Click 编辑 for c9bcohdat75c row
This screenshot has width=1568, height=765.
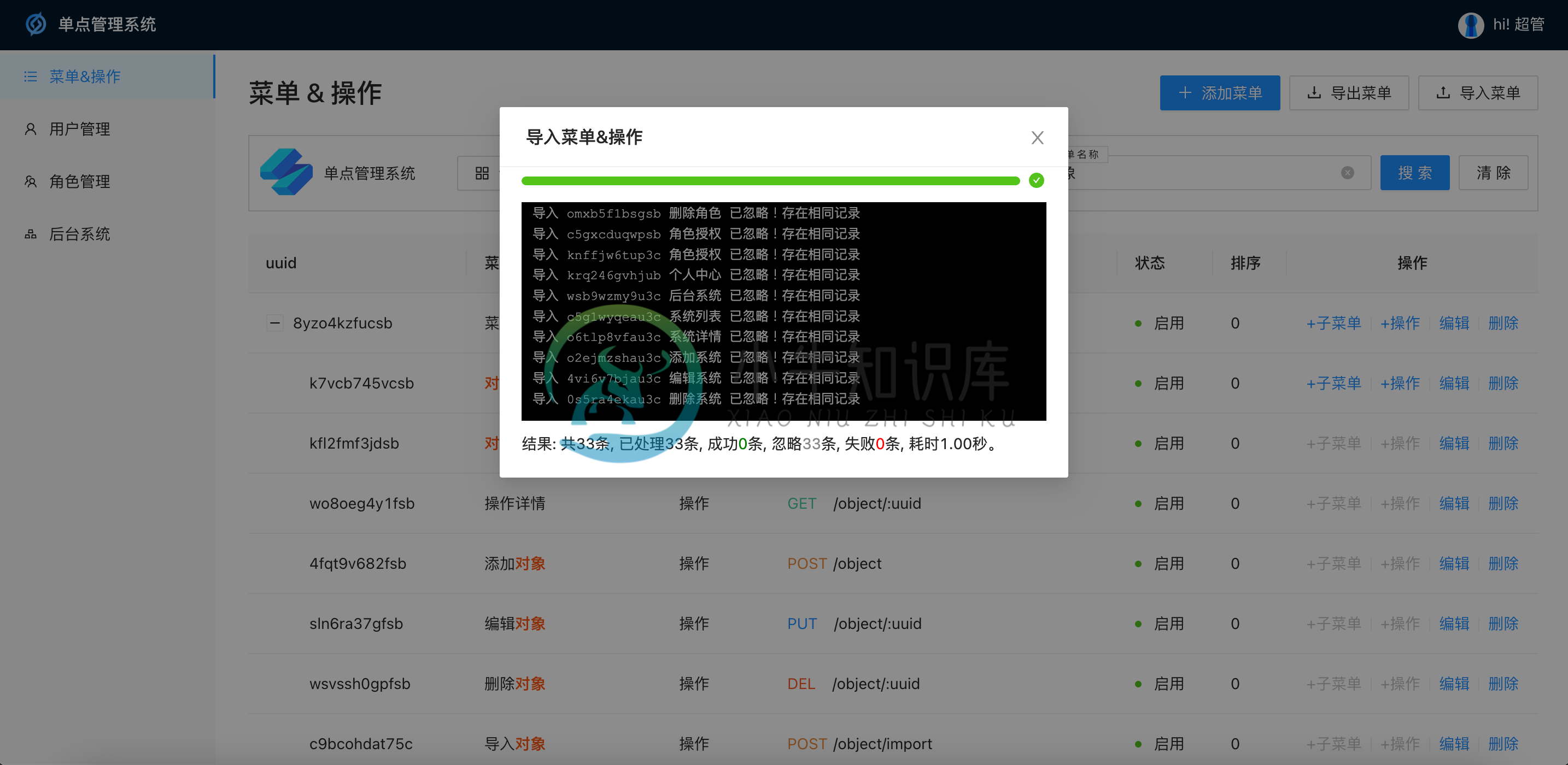click(1454, 744)
